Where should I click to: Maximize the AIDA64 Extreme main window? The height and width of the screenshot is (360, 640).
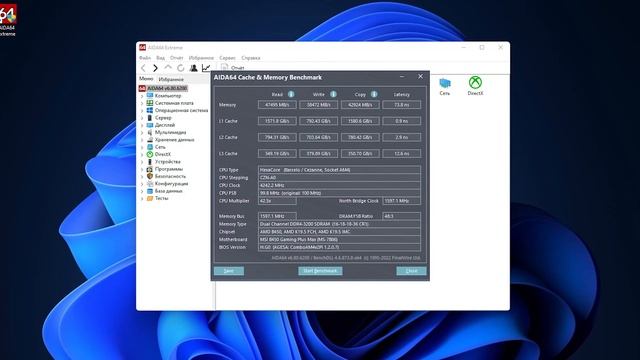click(x=482, y=48)
